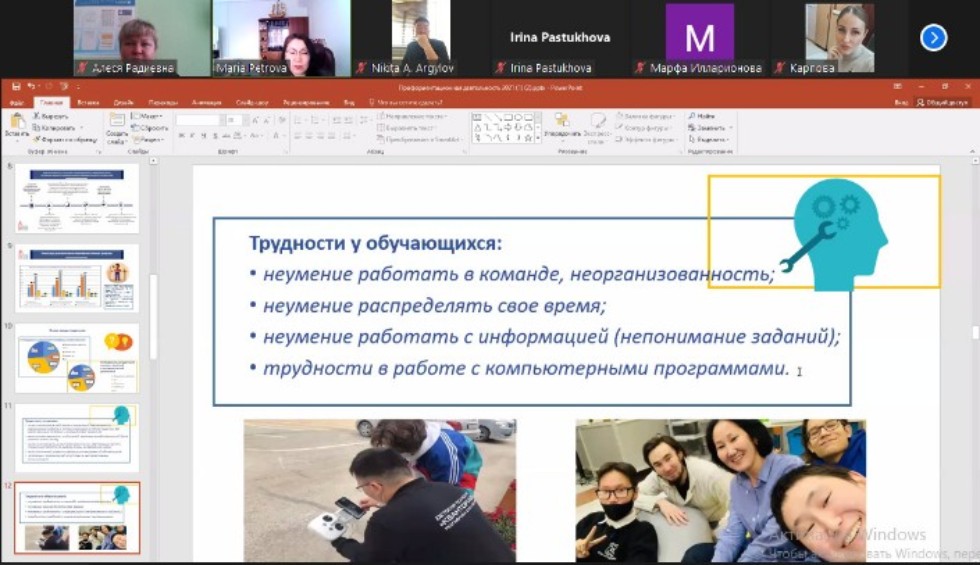980x565 pixels.
Task: Toggle italic (К) formatting
Action: pos(192,136)
